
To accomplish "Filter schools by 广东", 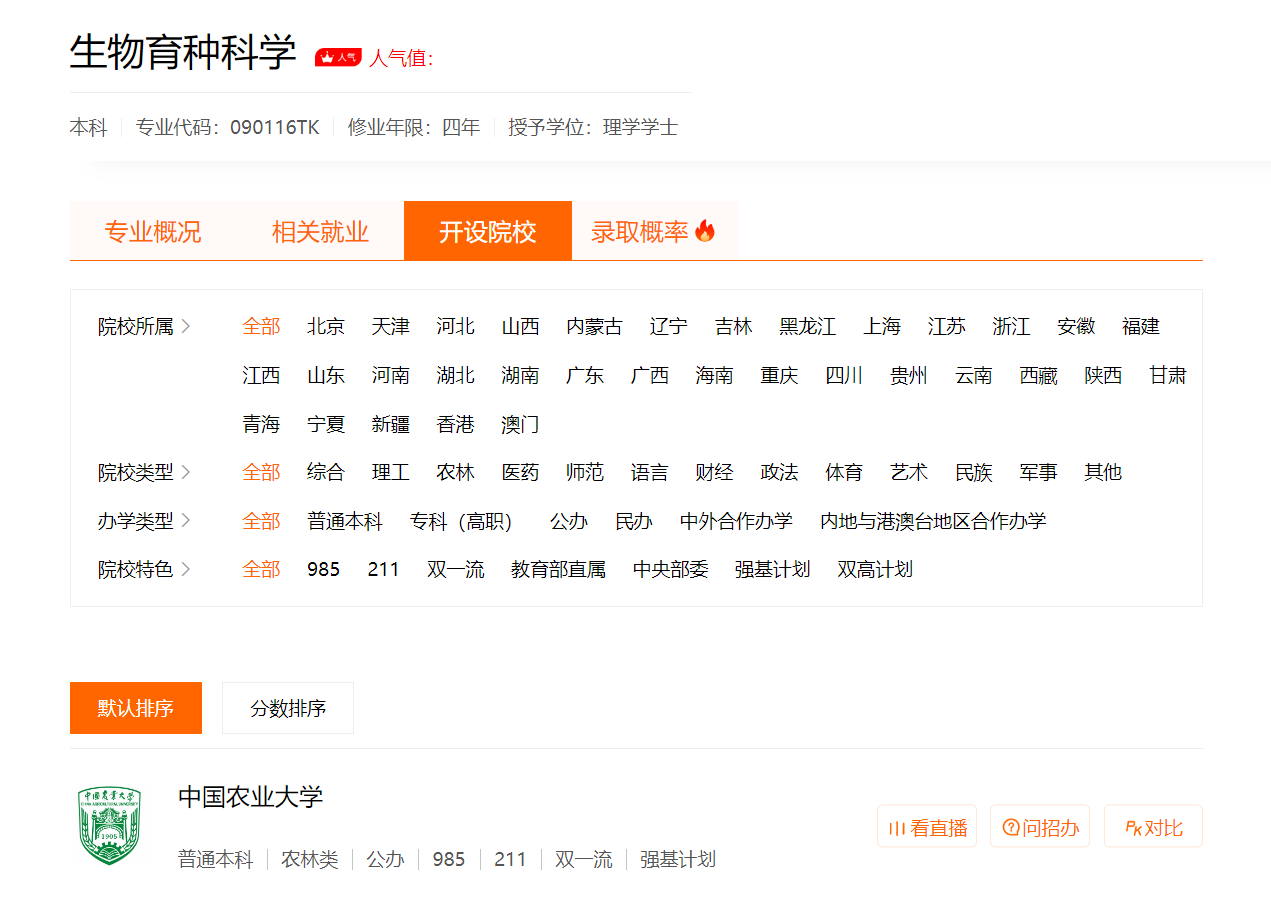I will click(585, 375).
